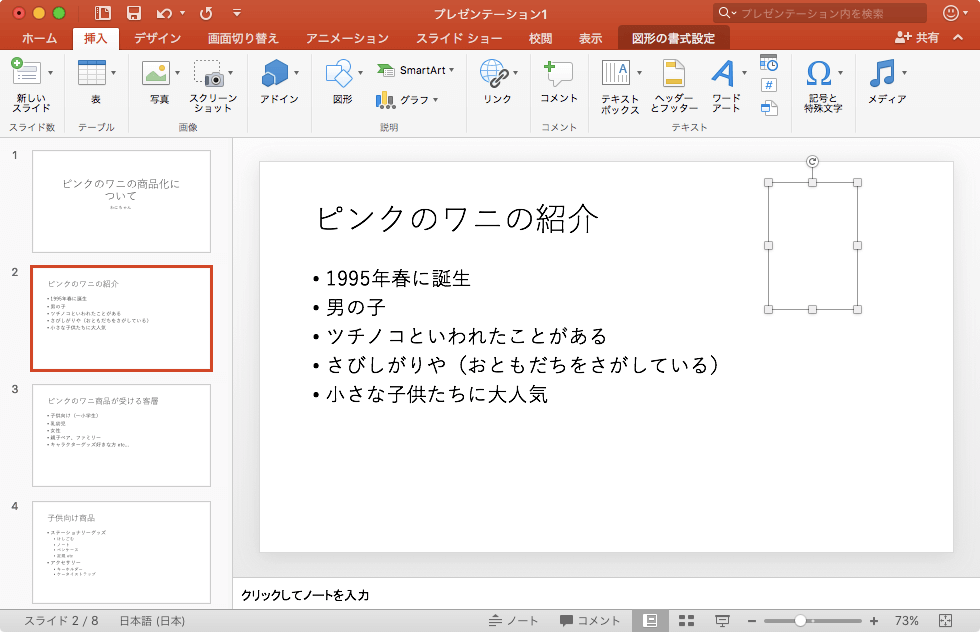The height and width of the screenshot is (632, 980).
Task: Expand the WordArt dropdown arrow
Action: pyautogui.click(x=744, y=73)
